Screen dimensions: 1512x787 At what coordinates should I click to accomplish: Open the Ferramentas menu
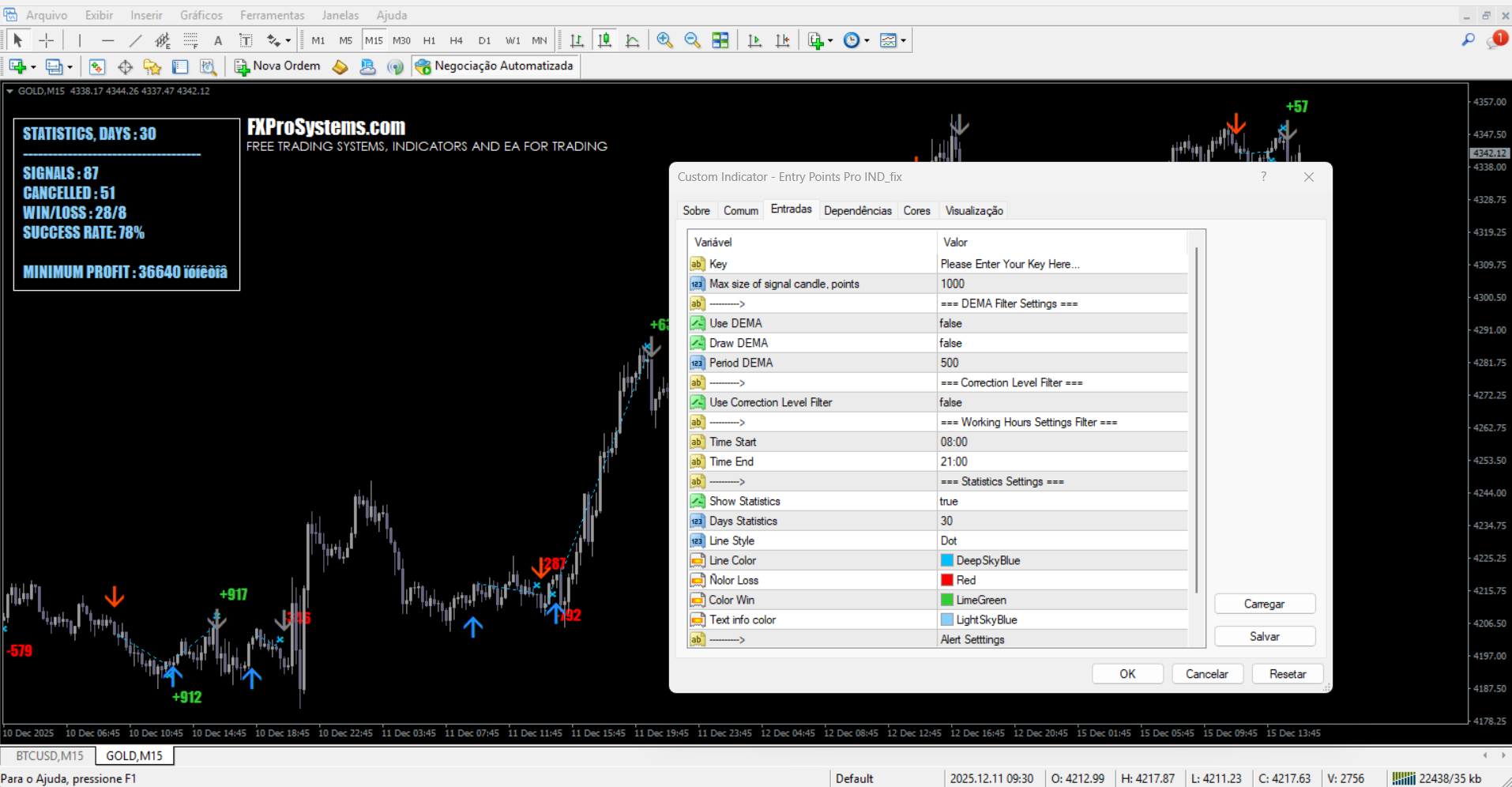click(272, 15)
